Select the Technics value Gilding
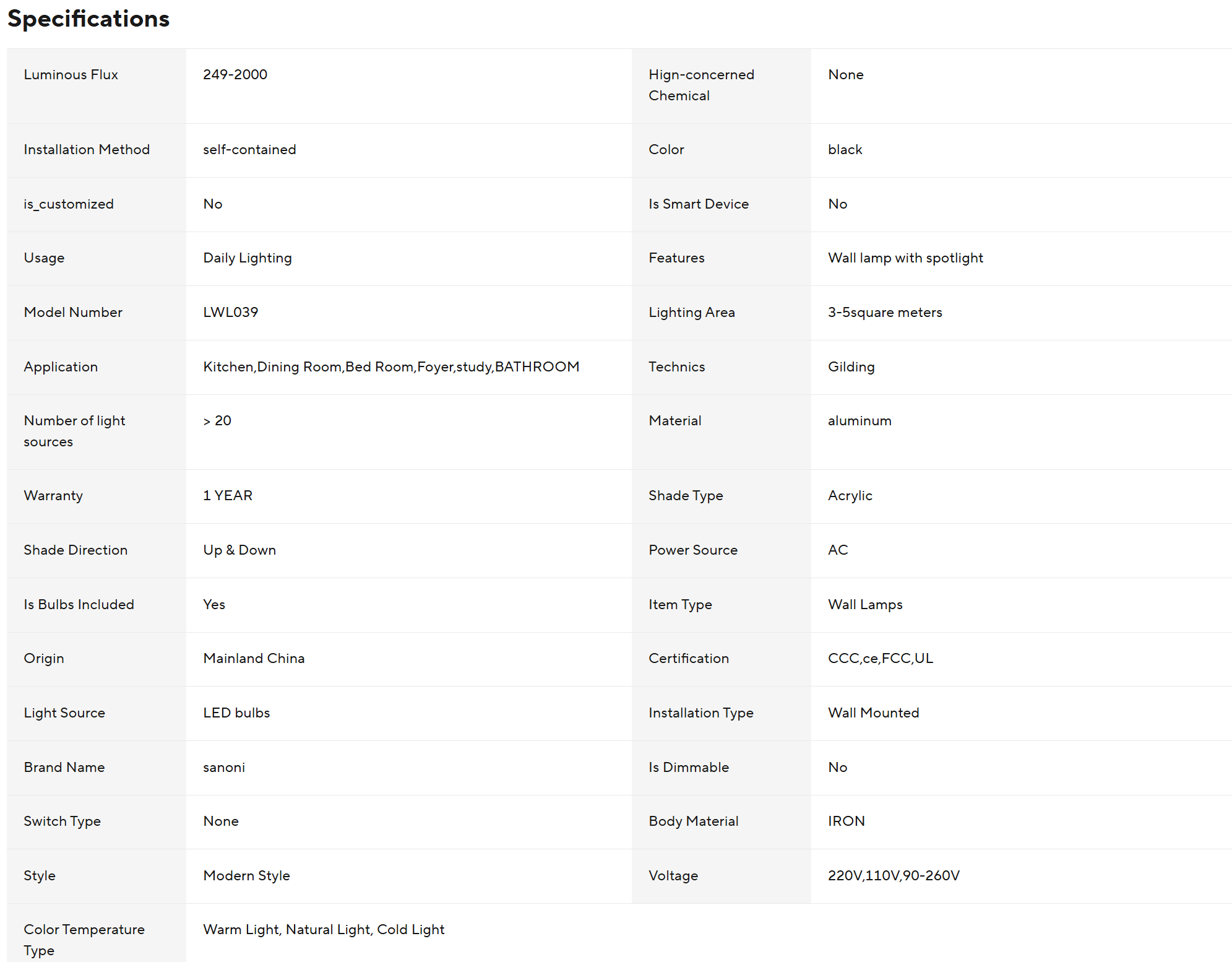Viewport: 1232px width, 962px height. 851,366
